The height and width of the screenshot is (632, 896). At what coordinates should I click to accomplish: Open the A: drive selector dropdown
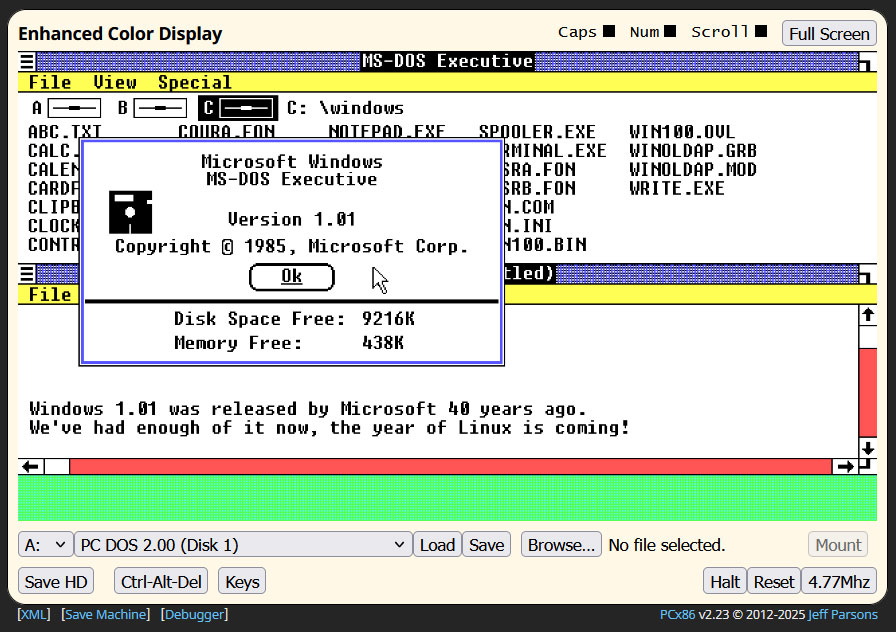45,544
